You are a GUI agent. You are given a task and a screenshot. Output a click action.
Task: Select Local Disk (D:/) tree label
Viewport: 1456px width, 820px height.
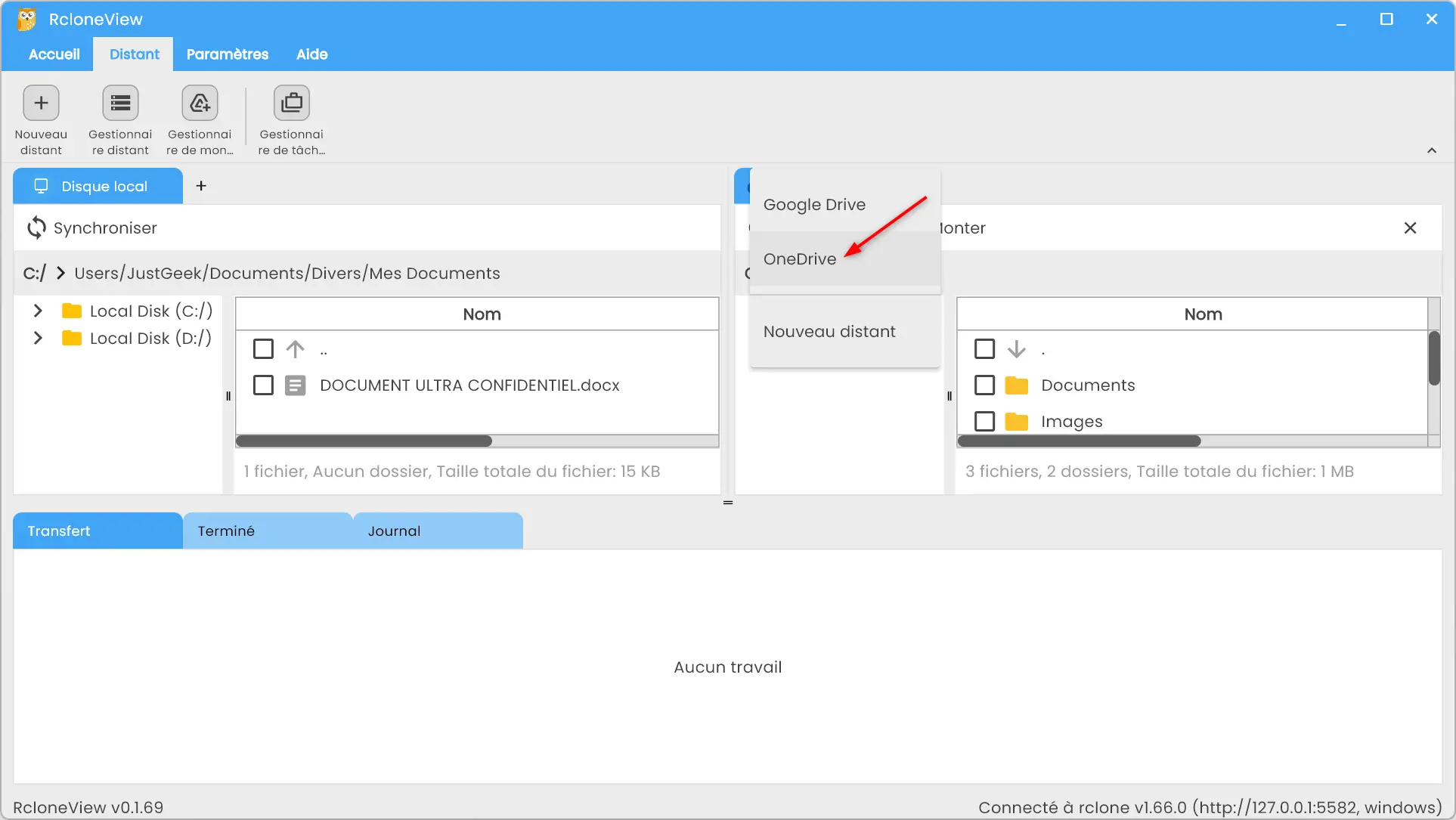tap(150, 338)
